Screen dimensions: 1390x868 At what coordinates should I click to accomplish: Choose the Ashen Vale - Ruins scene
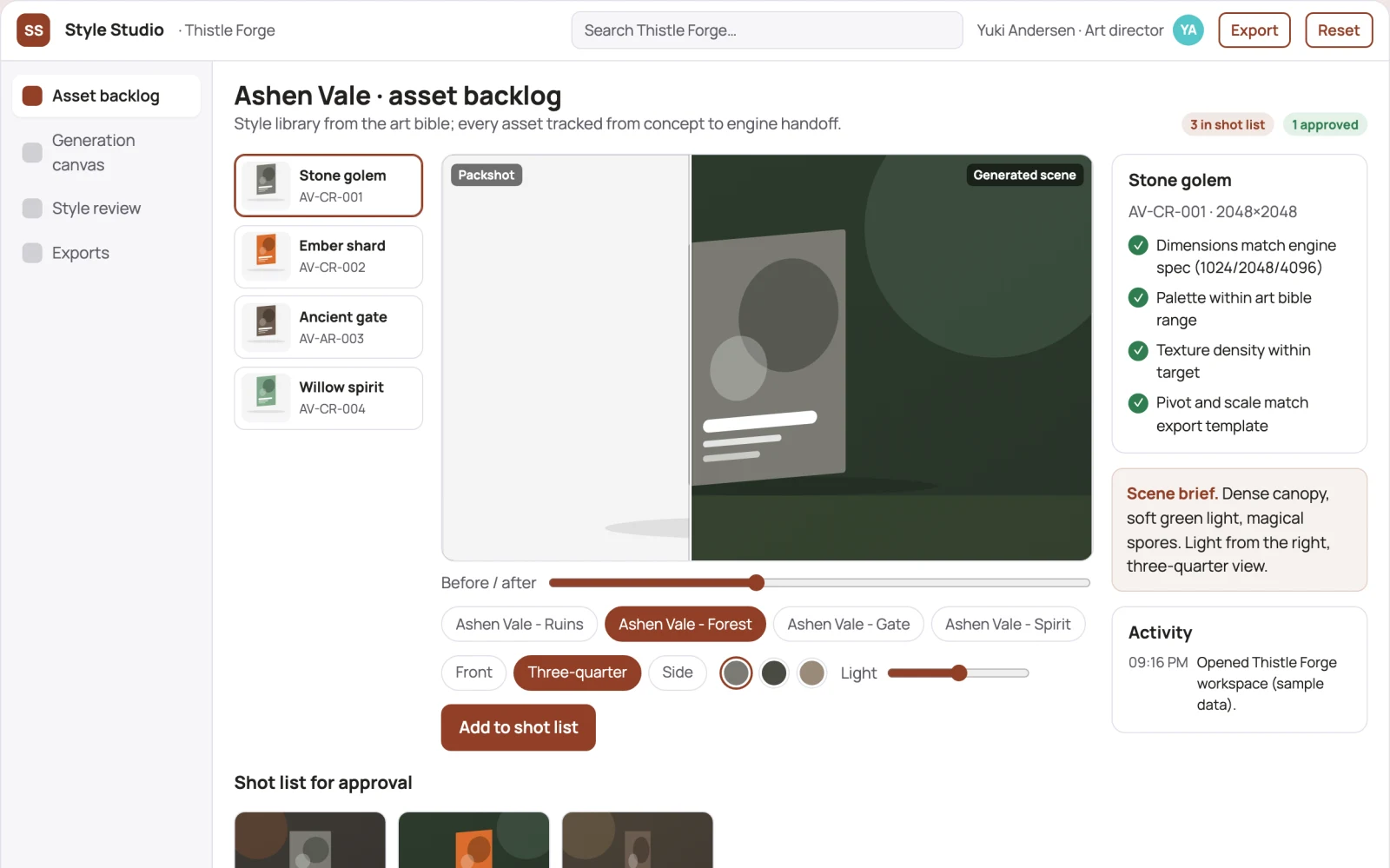(520, 624)
